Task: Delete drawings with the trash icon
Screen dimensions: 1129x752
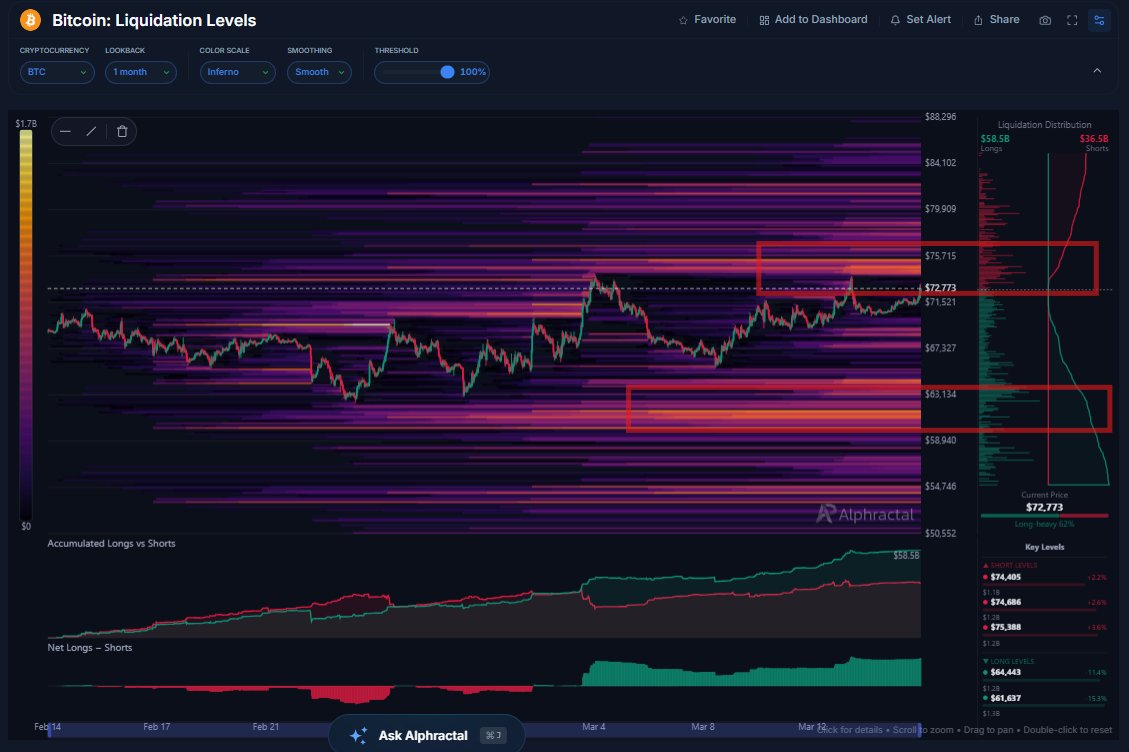Action: 122,132
